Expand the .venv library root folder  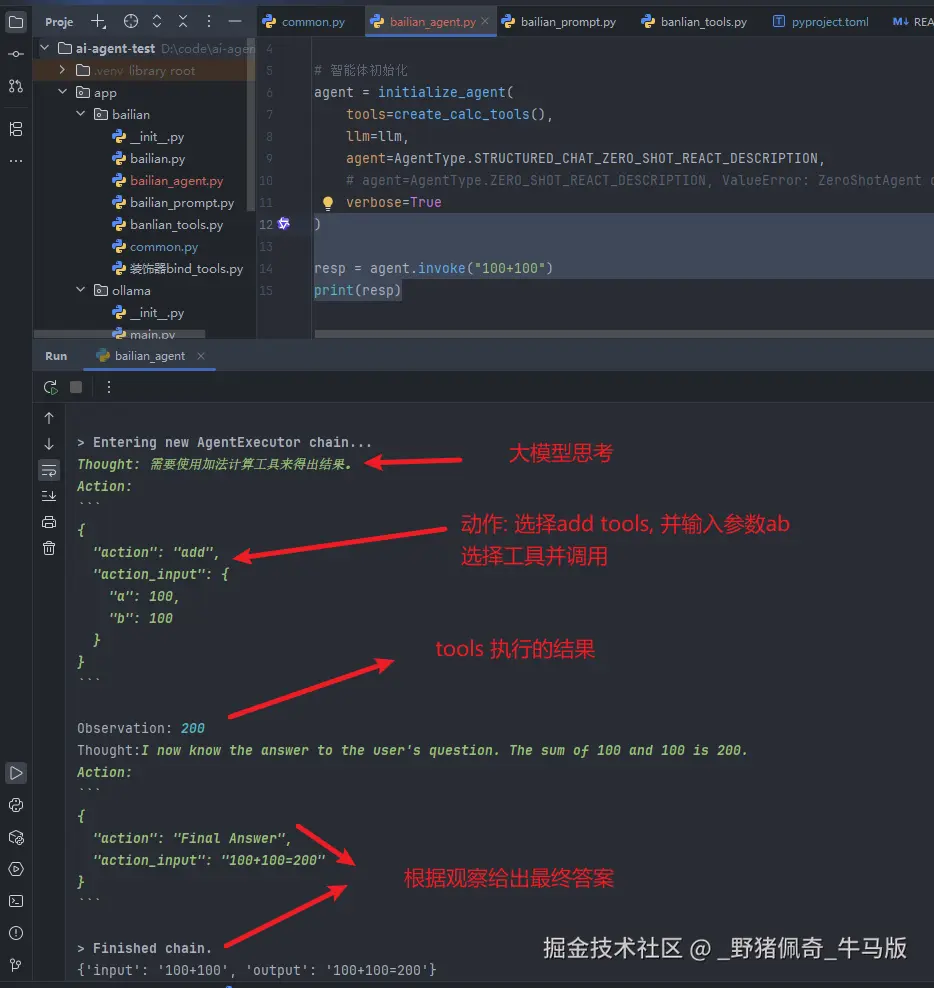coord(62,71)
